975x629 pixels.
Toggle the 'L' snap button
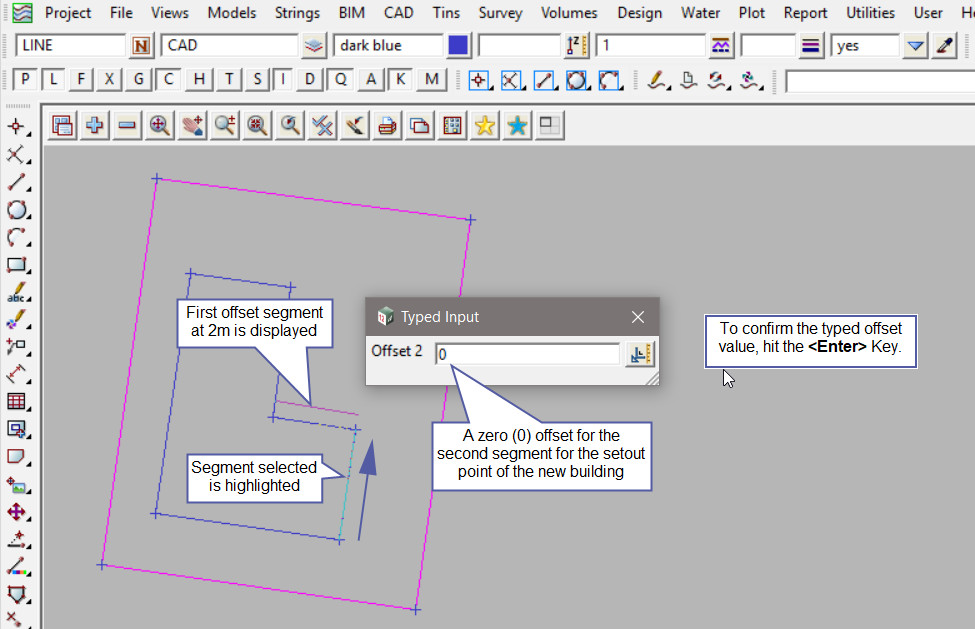coord(54,80)
